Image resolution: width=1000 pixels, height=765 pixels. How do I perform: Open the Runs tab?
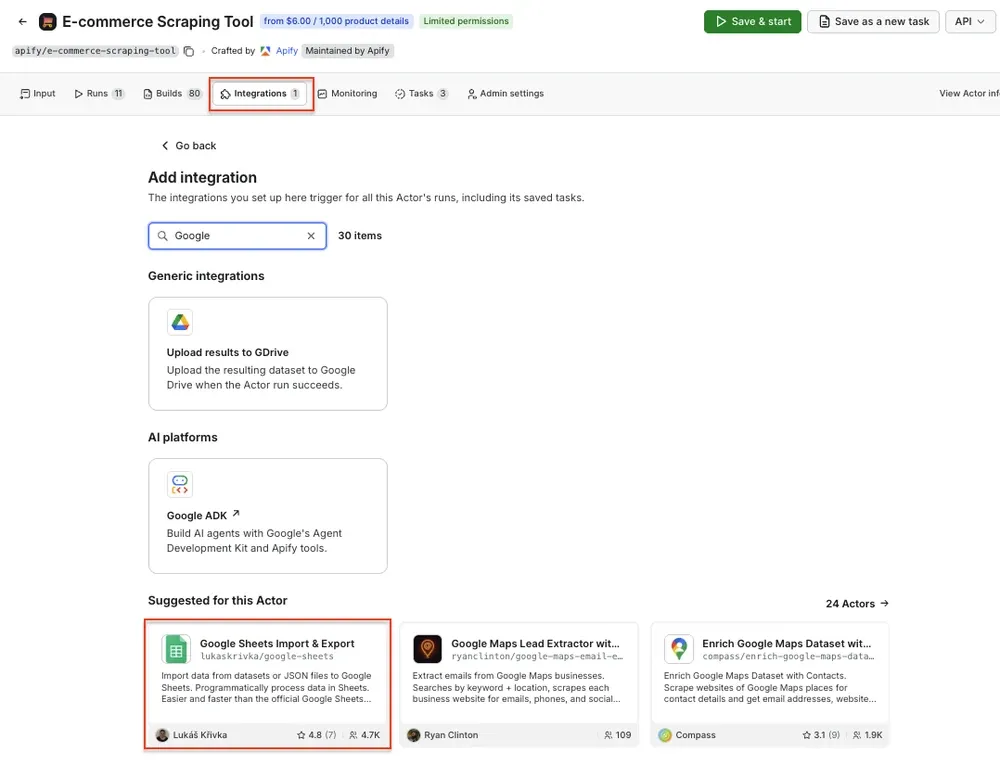(99, 94)
